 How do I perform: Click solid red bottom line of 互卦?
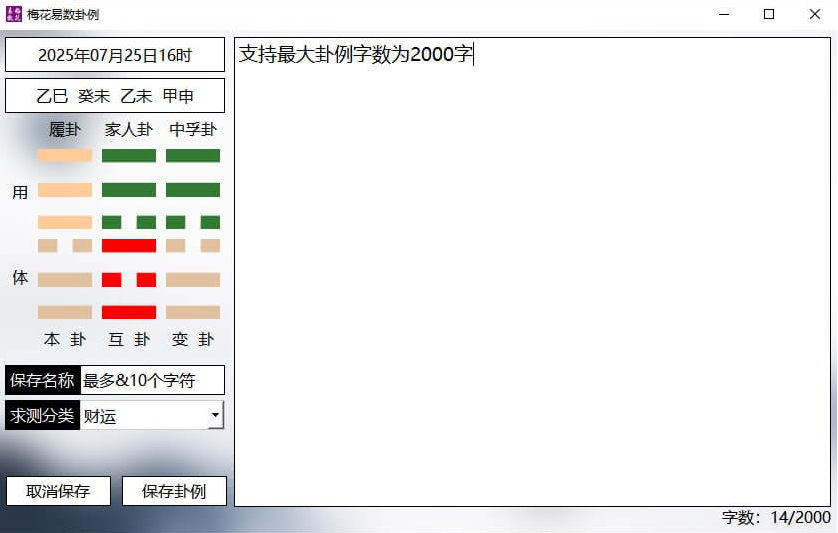[x=129, y=312]
